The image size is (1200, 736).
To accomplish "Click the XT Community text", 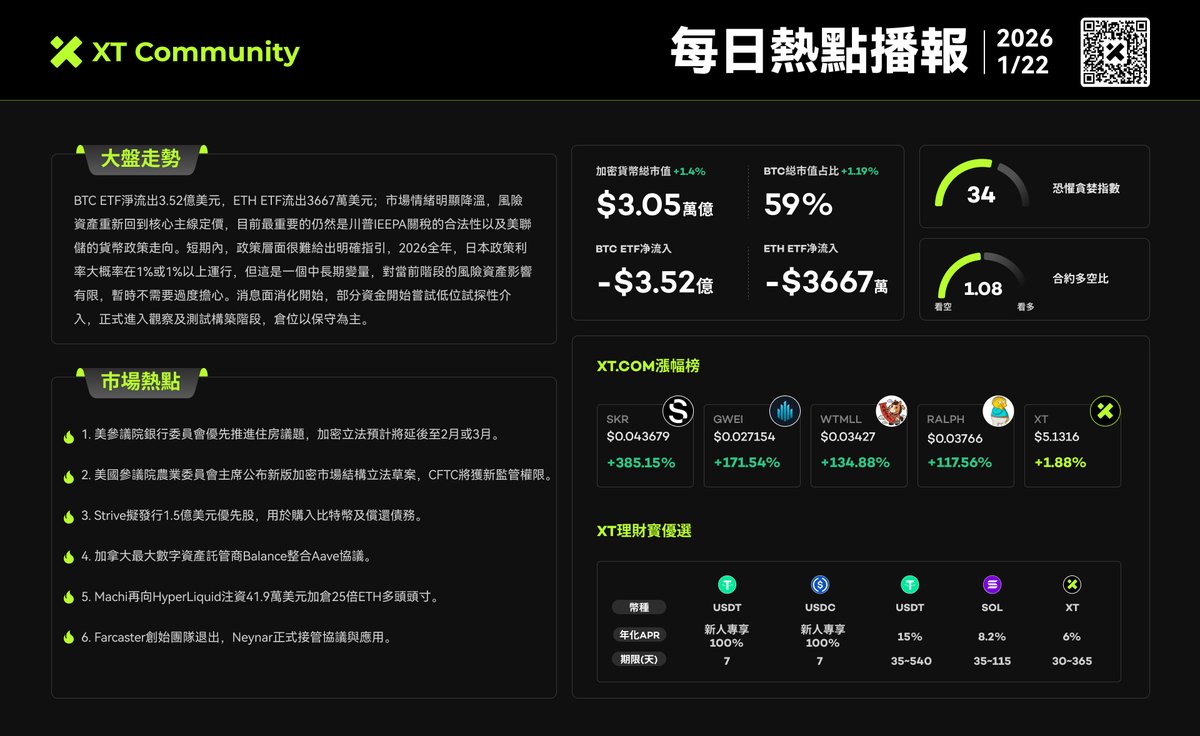I will coord(195,52).
